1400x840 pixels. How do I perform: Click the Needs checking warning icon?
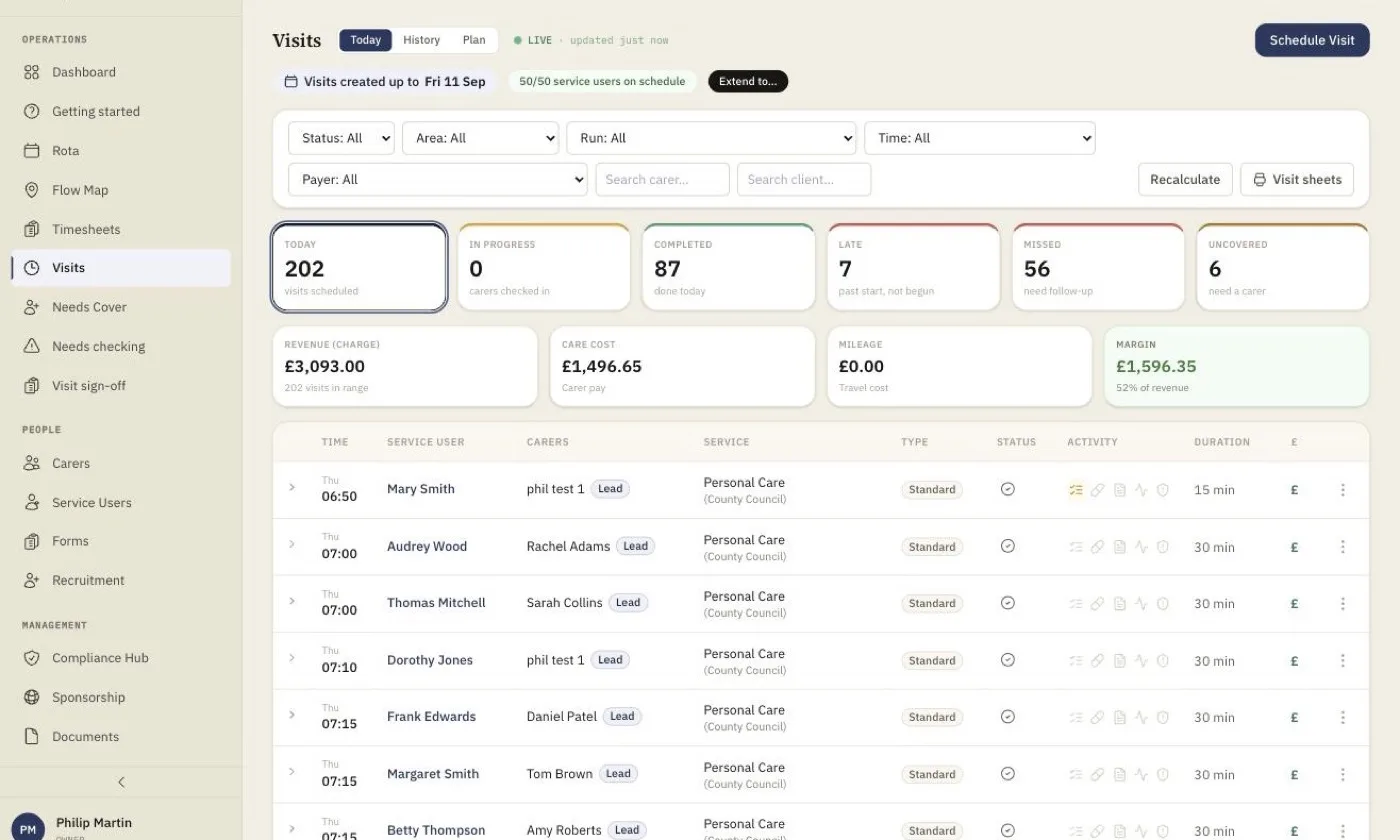tap(32, 346)
